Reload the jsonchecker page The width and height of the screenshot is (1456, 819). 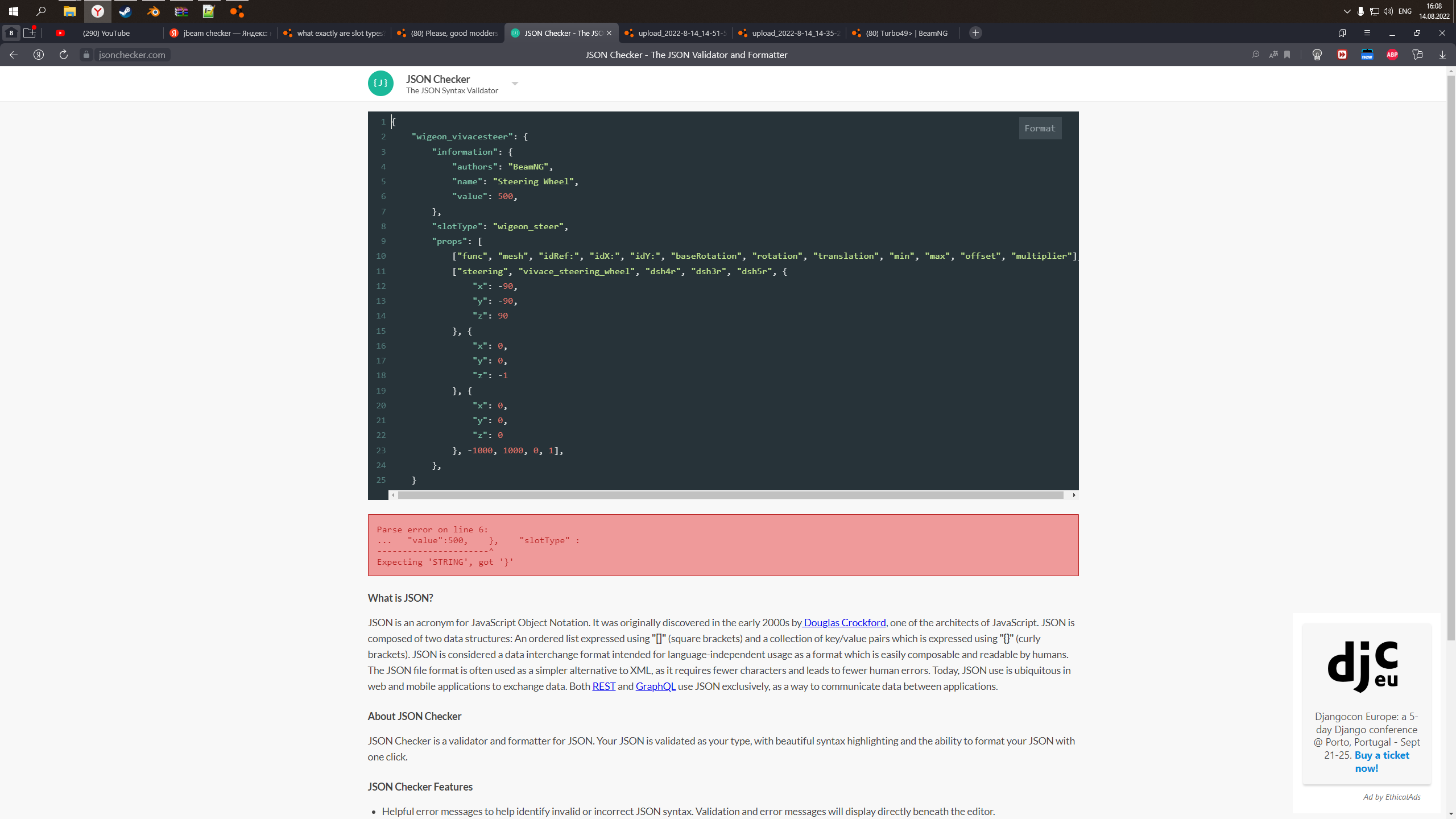[x=64, y=55]
